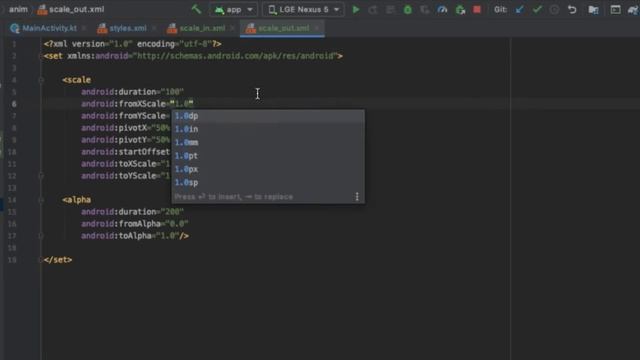The image size is (640, 360).
Task: Click the fold marker at toYScale line
Action: (41, 176)
